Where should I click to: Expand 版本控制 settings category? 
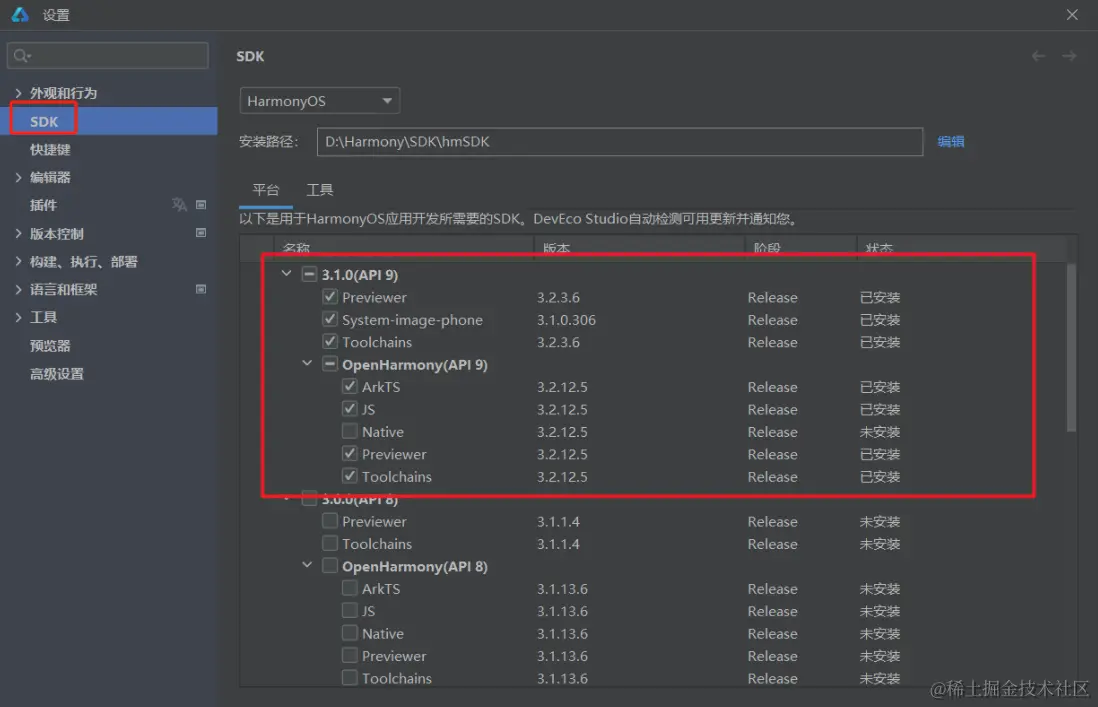click(x=19, y=233)
